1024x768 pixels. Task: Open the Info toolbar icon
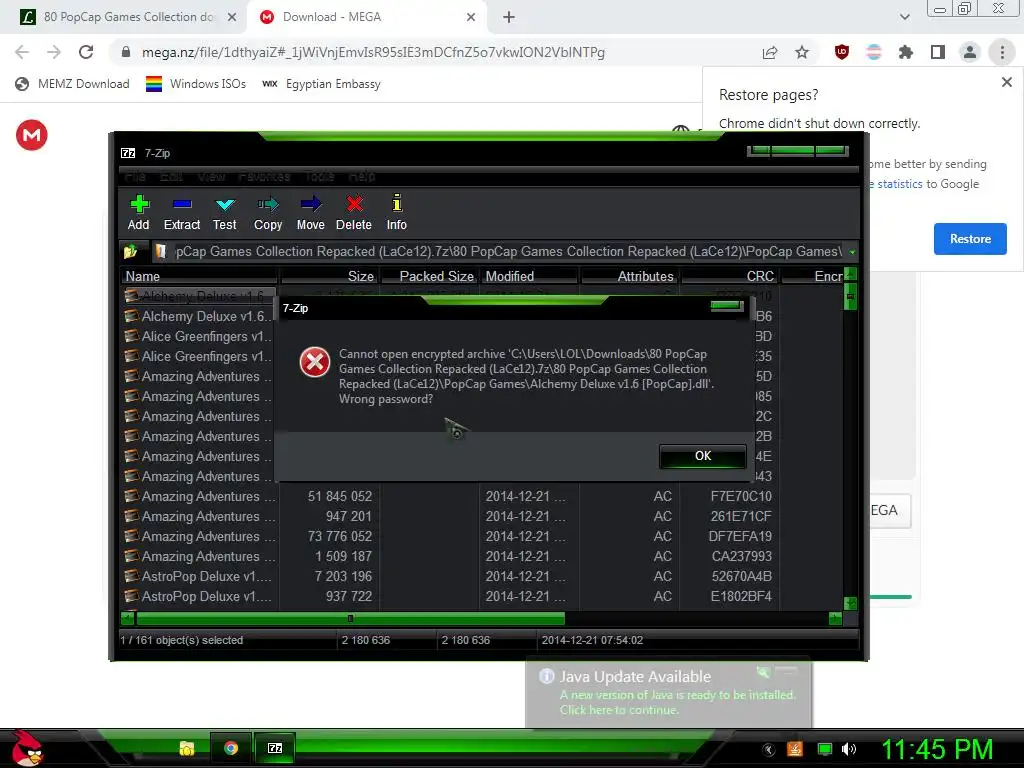point(396,213)
